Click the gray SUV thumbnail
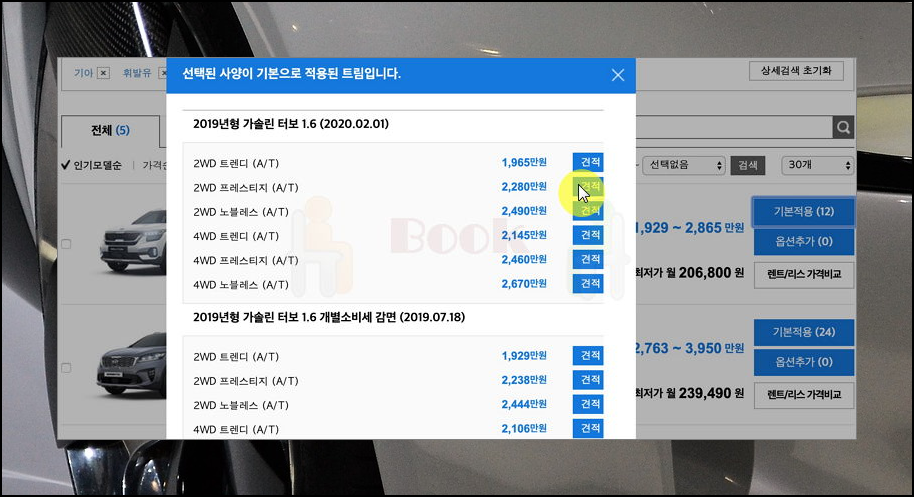The height and width of the screenshot is (497, 914). click(x=132, y=365)
